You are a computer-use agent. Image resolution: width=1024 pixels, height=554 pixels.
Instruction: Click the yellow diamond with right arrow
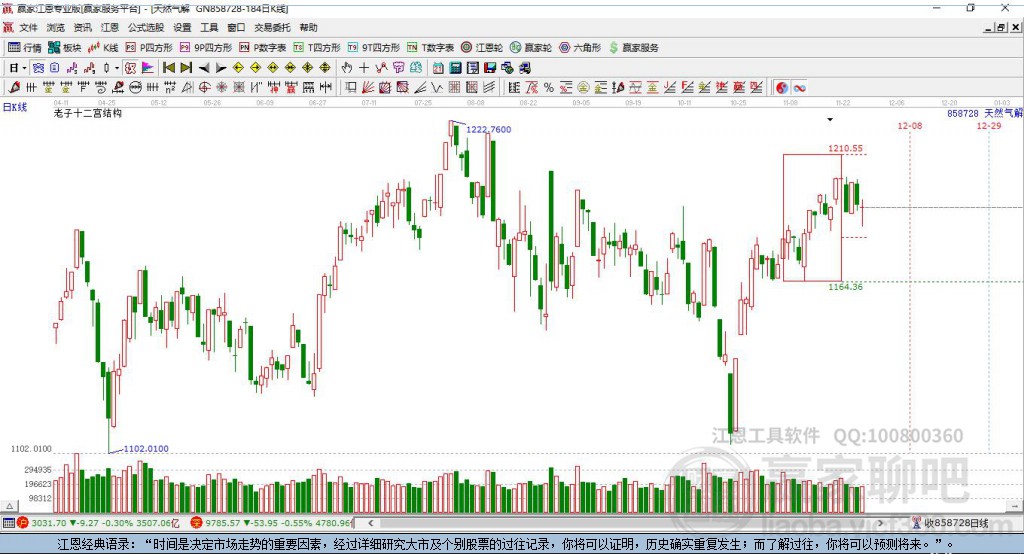point(255,68)
